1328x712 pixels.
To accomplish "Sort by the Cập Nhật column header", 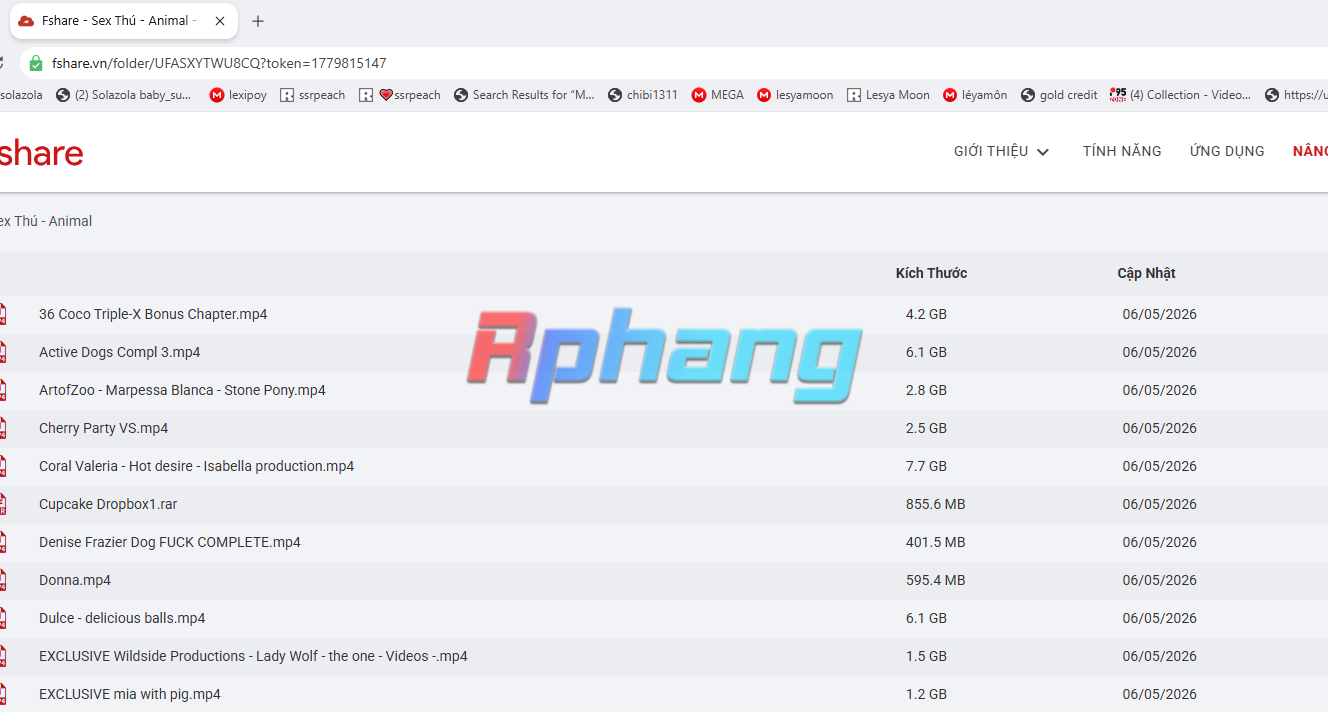I will point(1146,273).
